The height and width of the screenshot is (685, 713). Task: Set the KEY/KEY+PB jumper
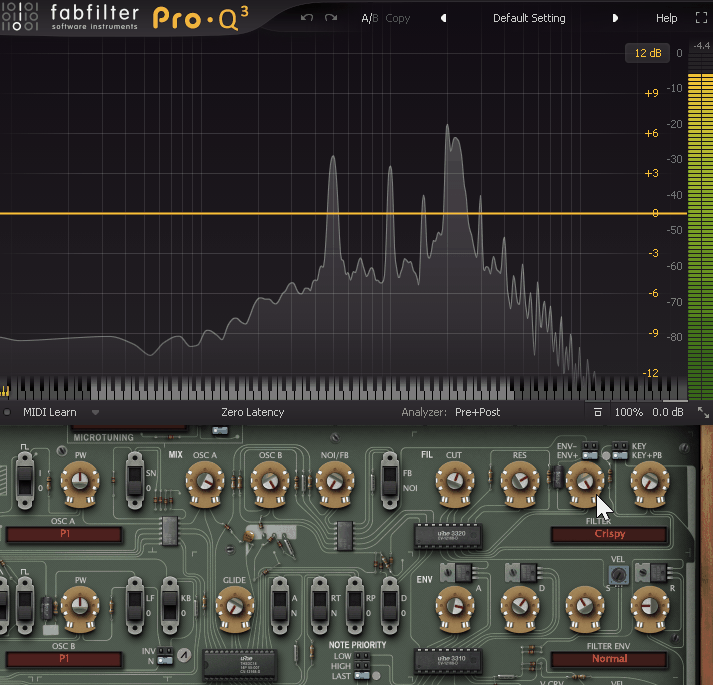click(620, 450)
